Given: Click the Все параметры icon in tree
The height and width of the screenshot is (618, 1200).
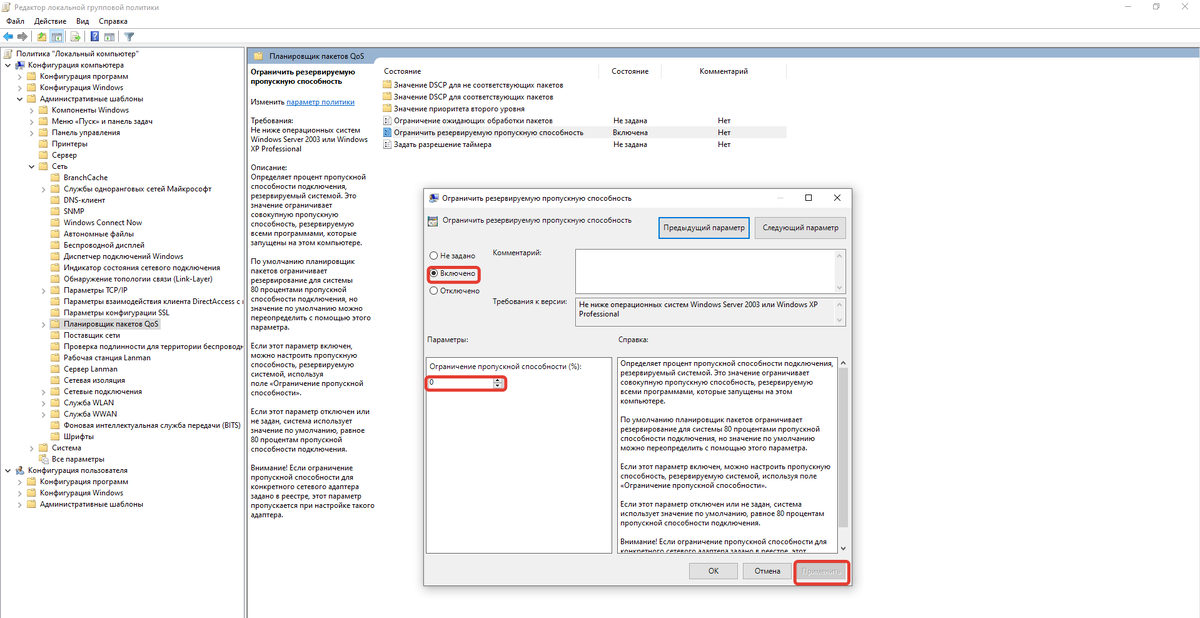Looking at the screenshot, I should pyautogui.click(x=43, y=459).
